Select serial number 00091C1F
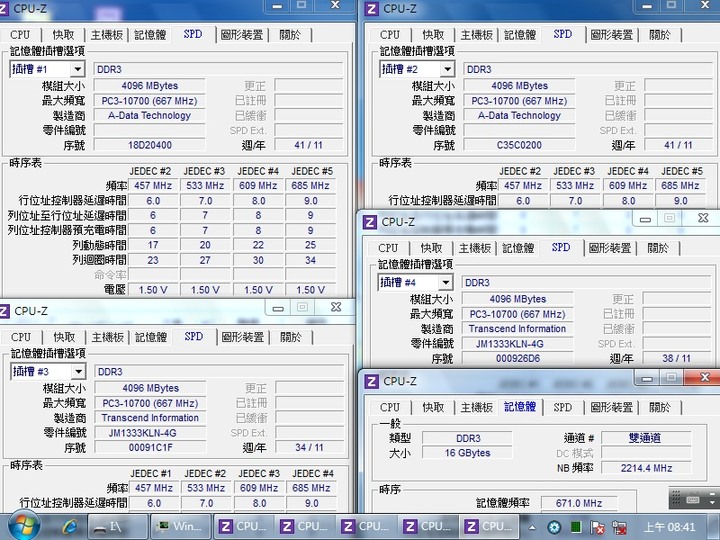Screen dimensions: 720x540 151,448
